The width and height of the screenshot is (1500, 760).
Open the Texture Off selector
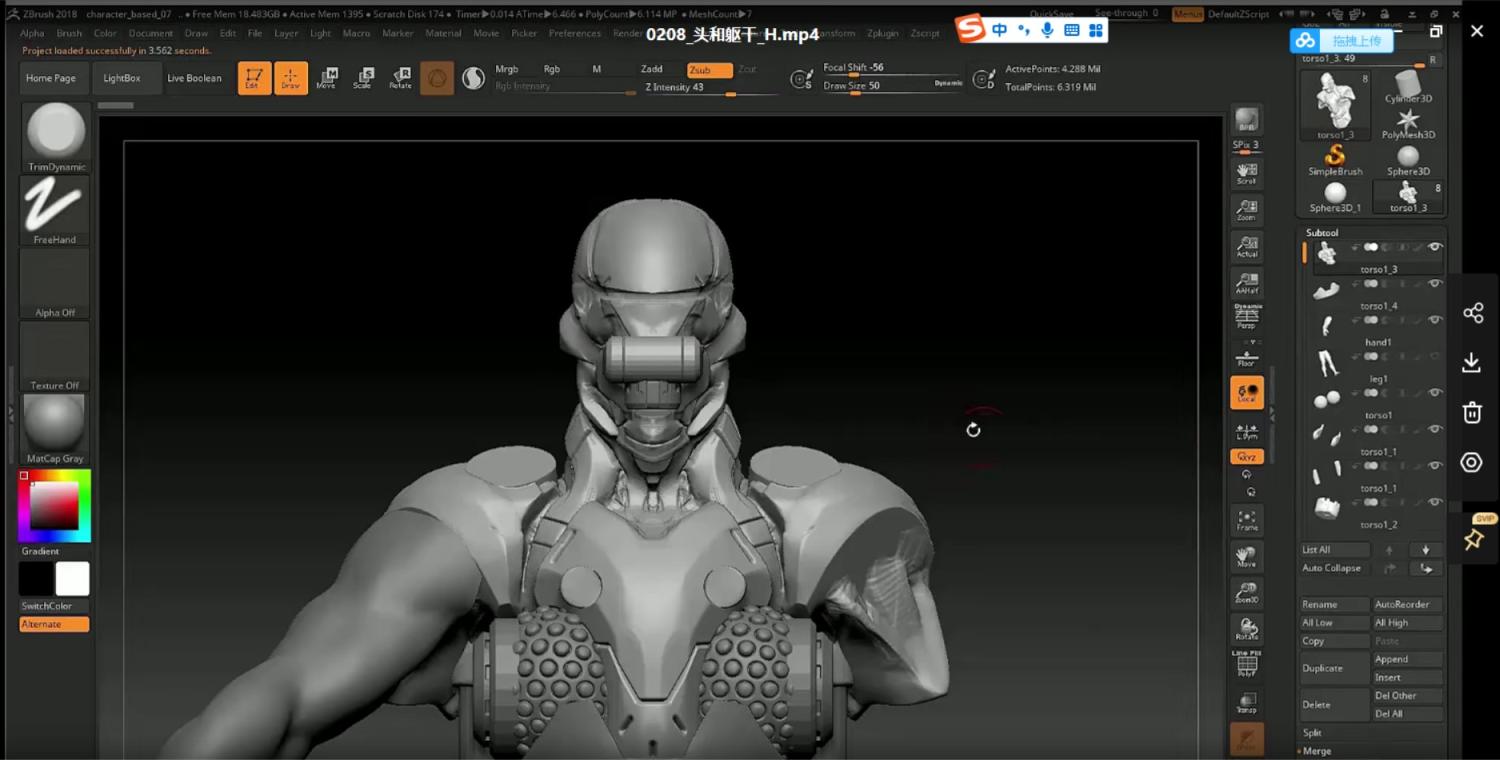pos(56,357)
